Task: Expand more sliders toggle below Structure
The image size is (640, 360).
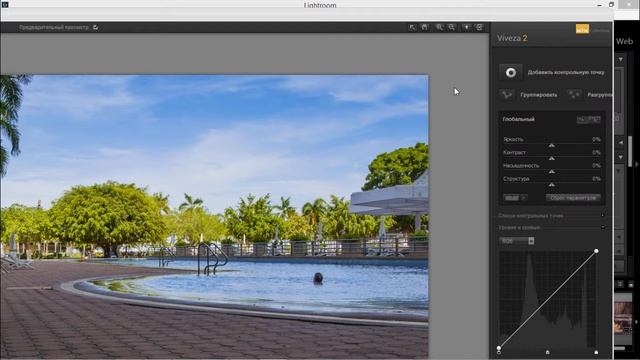Action: pos(515,198)
